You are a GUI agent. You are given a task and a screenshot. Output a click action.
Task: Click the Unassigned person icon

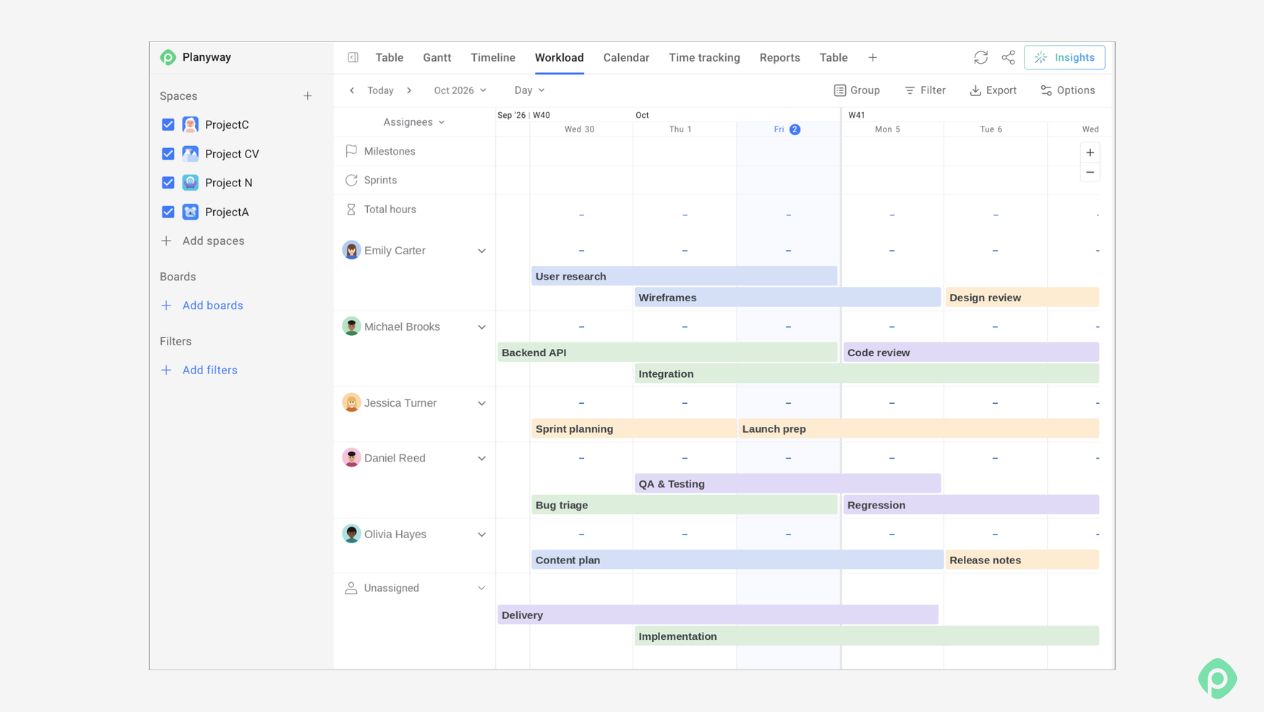(x=351, y=588)
